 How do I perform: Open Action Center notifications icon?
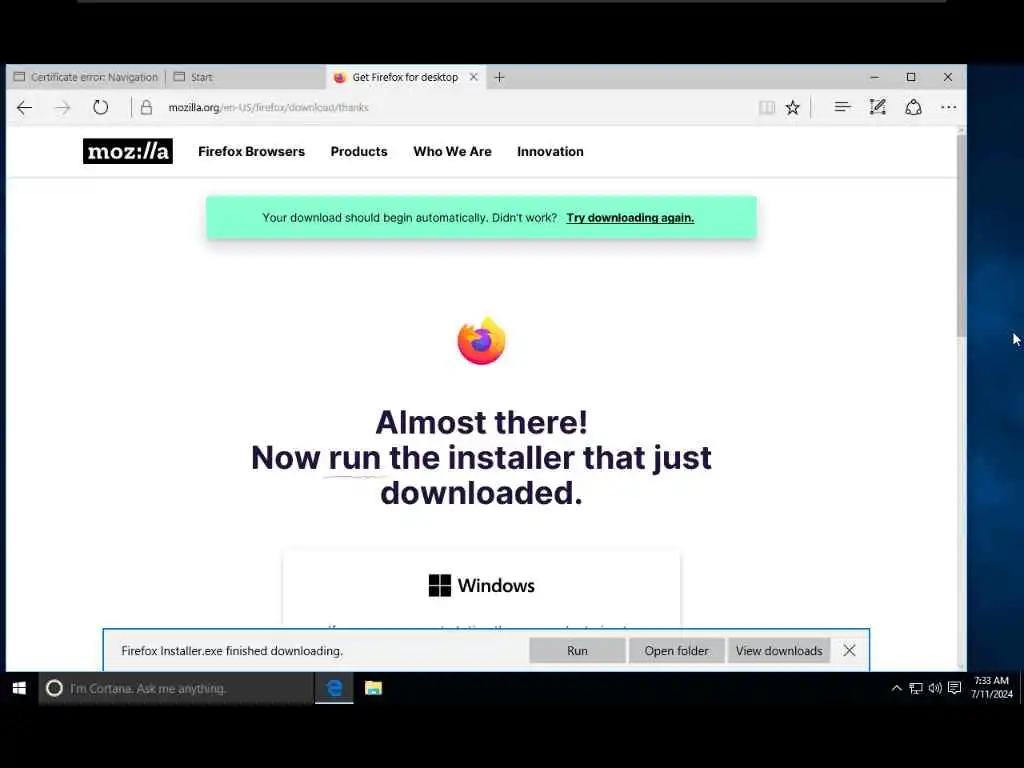click(x=955, y=688)
